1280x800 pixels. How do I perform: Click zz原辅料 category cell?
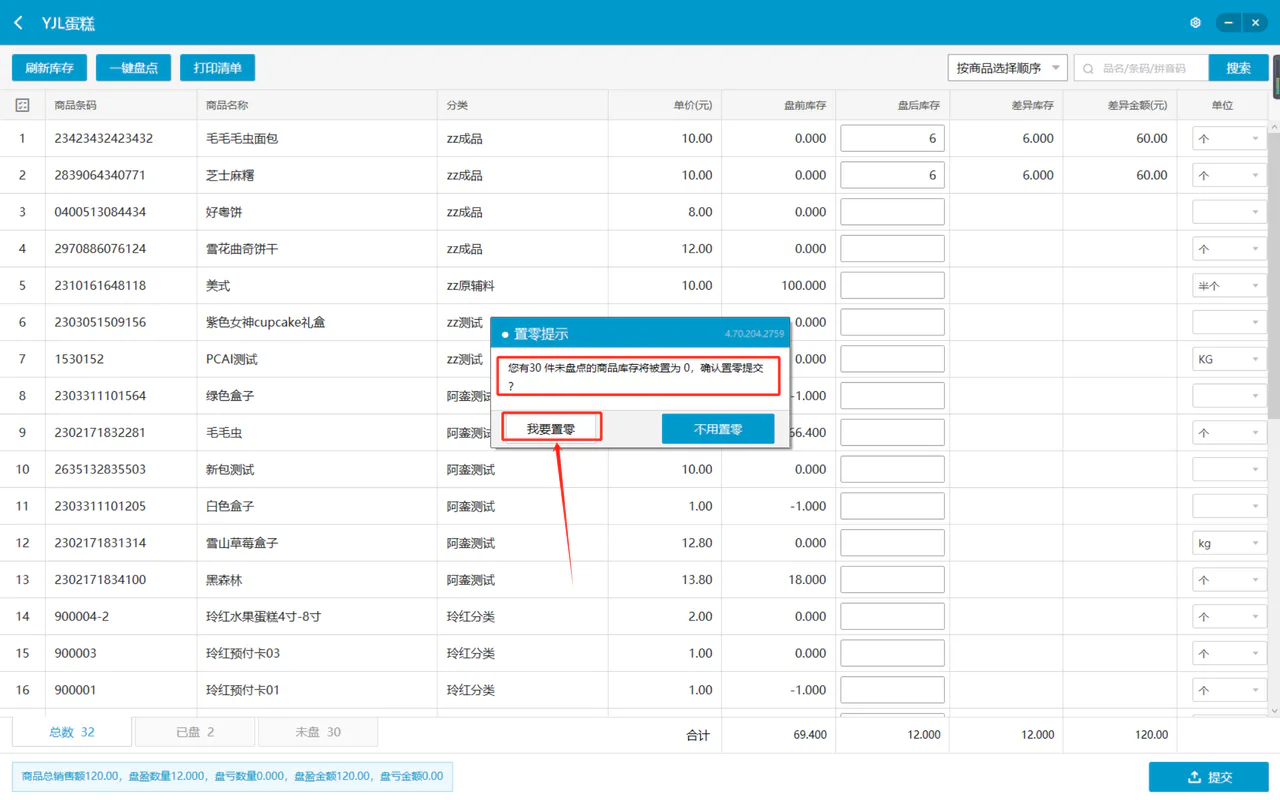coord(470,286)
